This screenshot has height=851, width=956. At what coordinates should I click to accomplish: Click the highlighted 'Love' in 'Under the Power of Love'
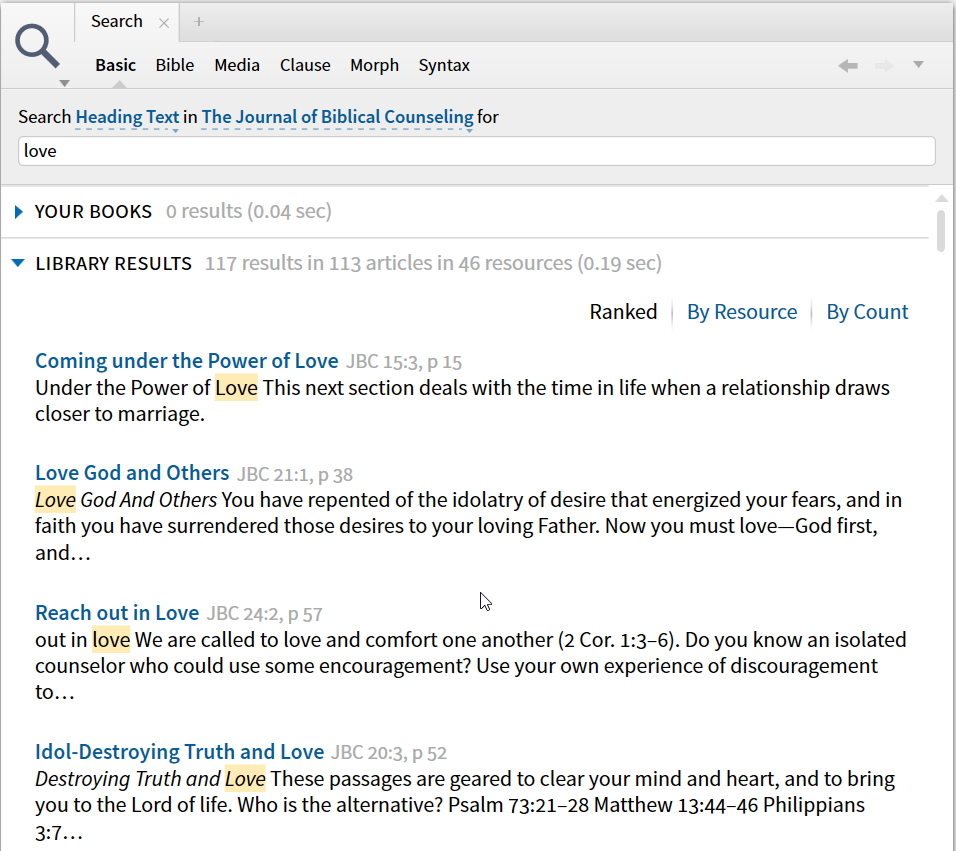coord(237,388)
